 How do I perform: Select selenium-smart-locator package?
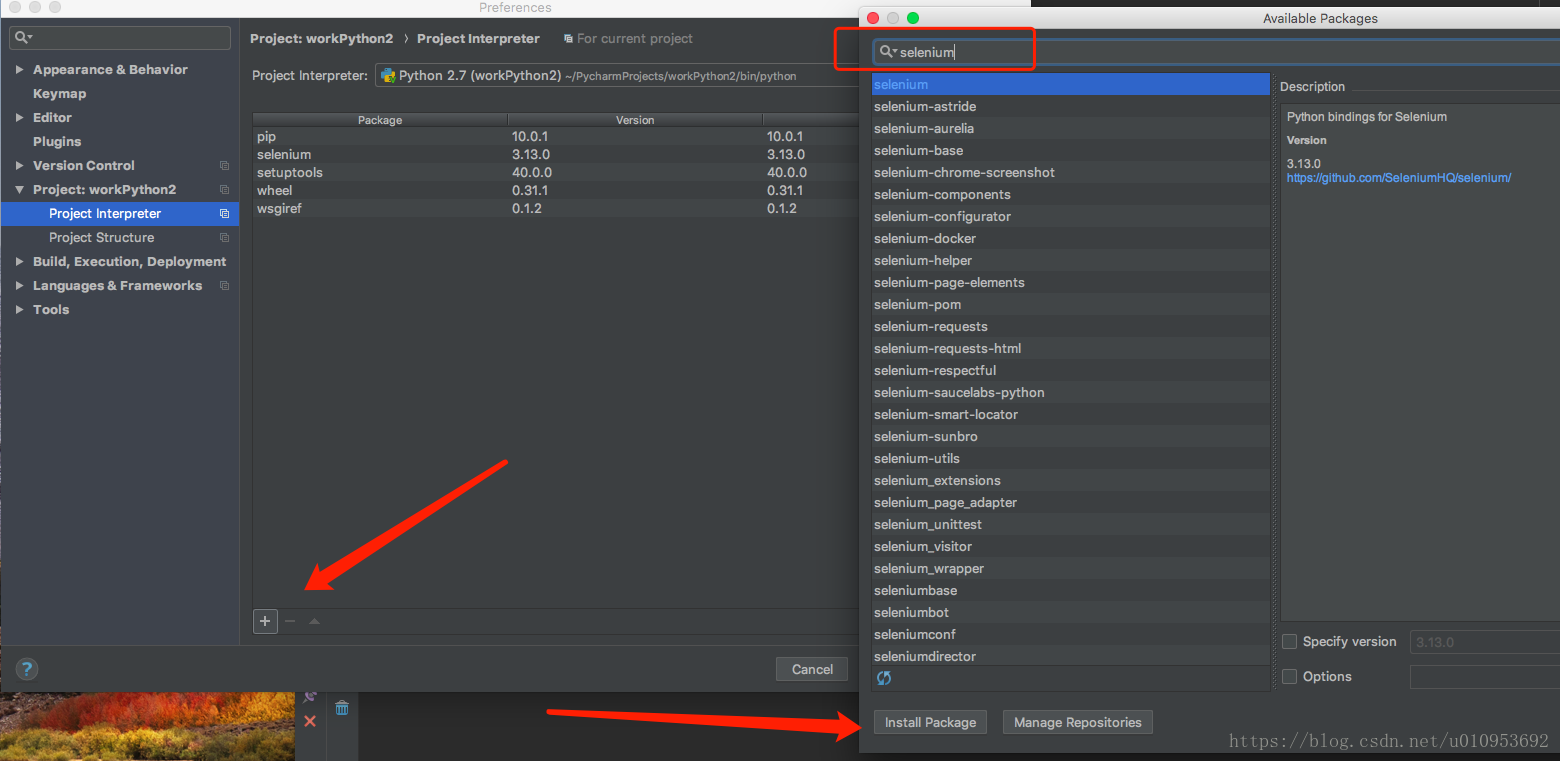point(1071,415)
